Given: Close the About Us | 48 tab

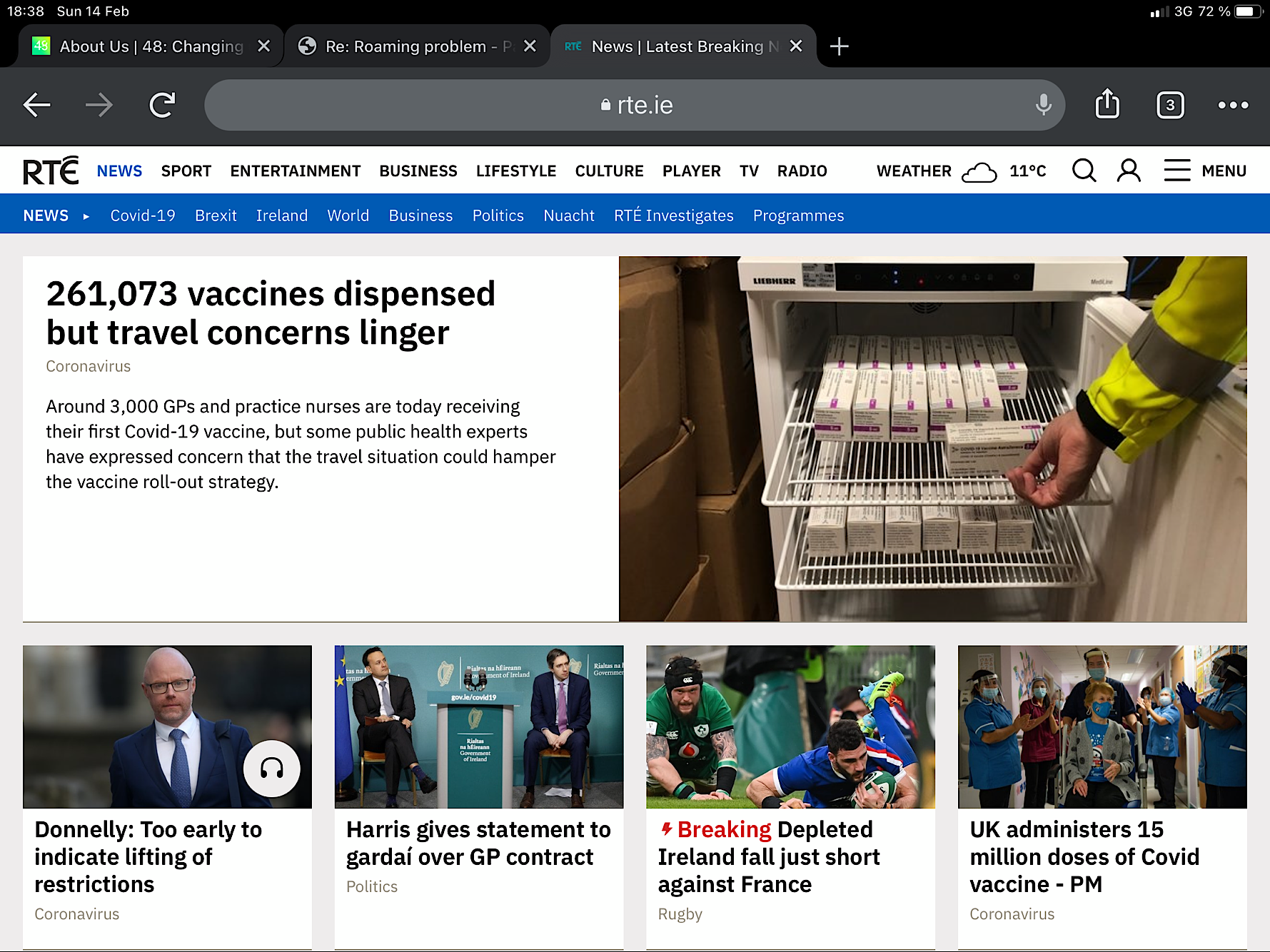Looking at the screenshot, I should pos(263,46).
